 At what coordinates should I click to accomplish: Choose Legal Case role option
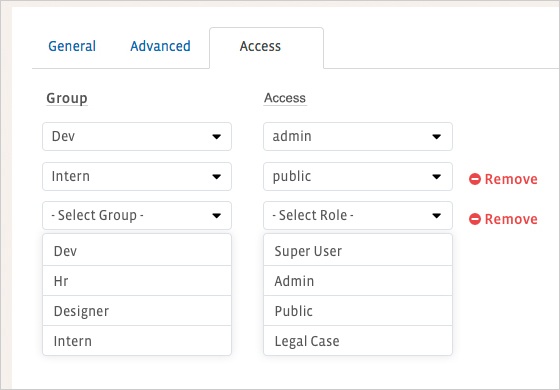tap(358, 341)
